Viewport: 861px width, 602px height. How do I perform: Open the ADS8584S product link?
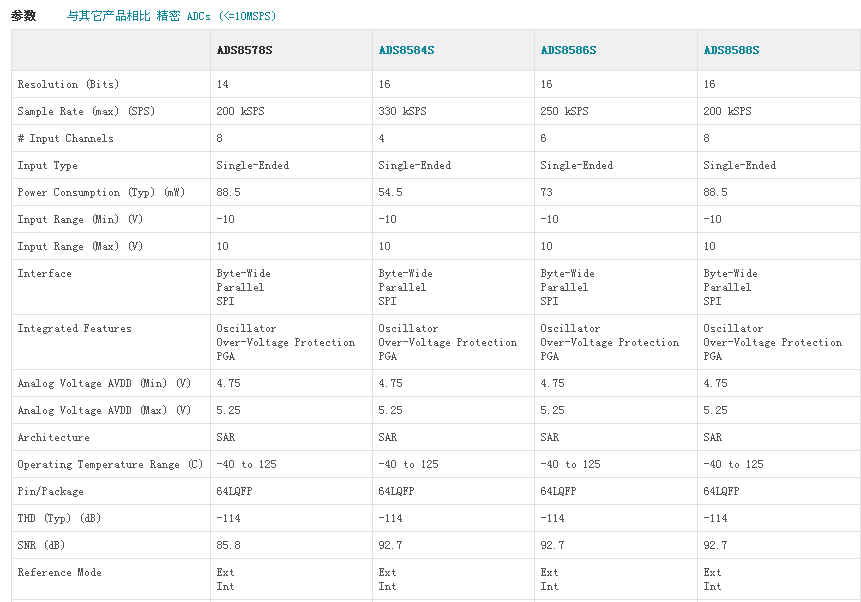pos(406,50)
